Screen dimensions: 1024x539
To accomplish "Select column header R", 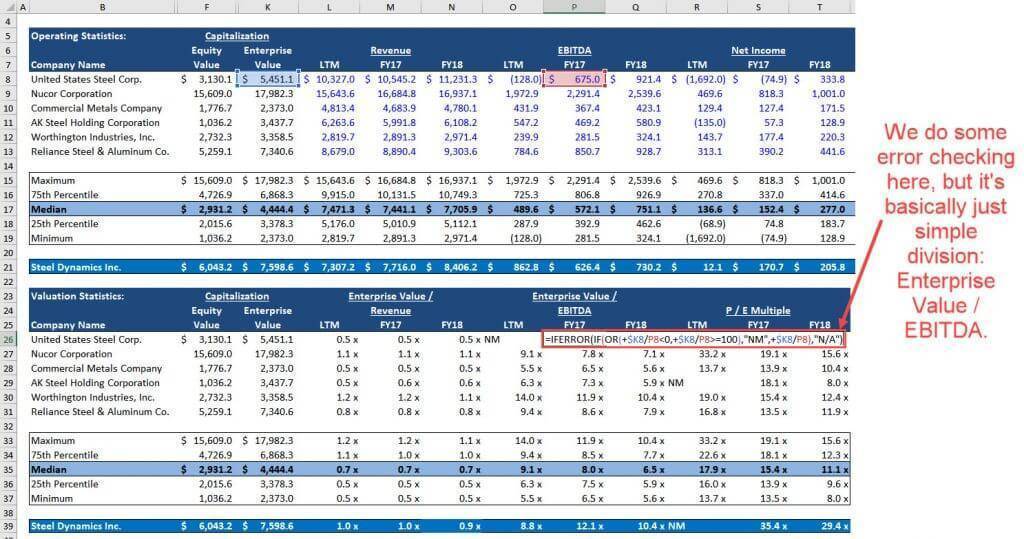I will pos(697,7).
